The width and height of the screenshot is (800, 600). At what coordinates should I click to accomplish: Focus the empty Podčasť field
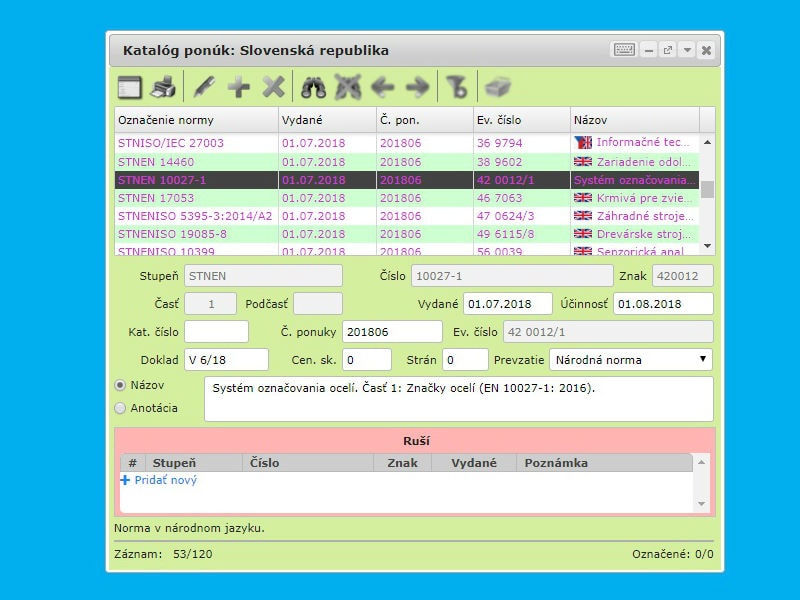[x=318, y=304]
